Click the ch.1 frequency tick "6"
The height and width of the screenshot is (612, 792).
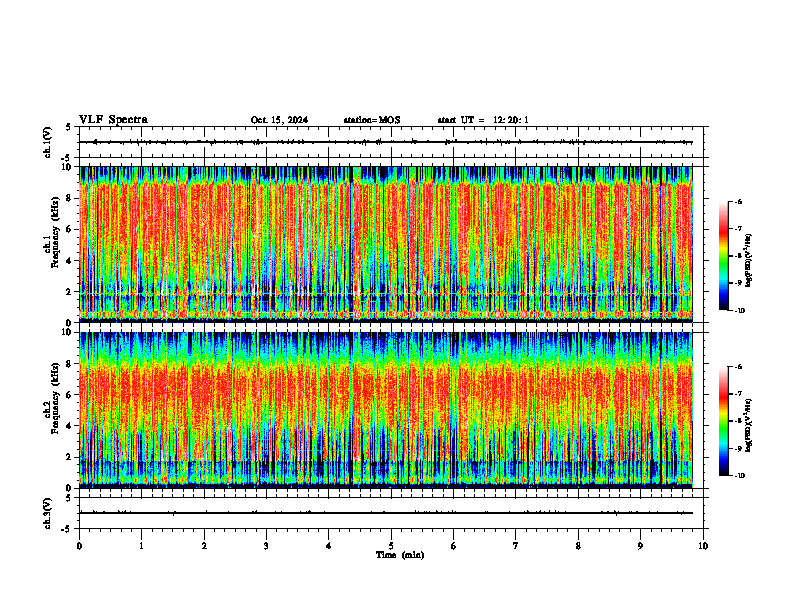(70, 229)
